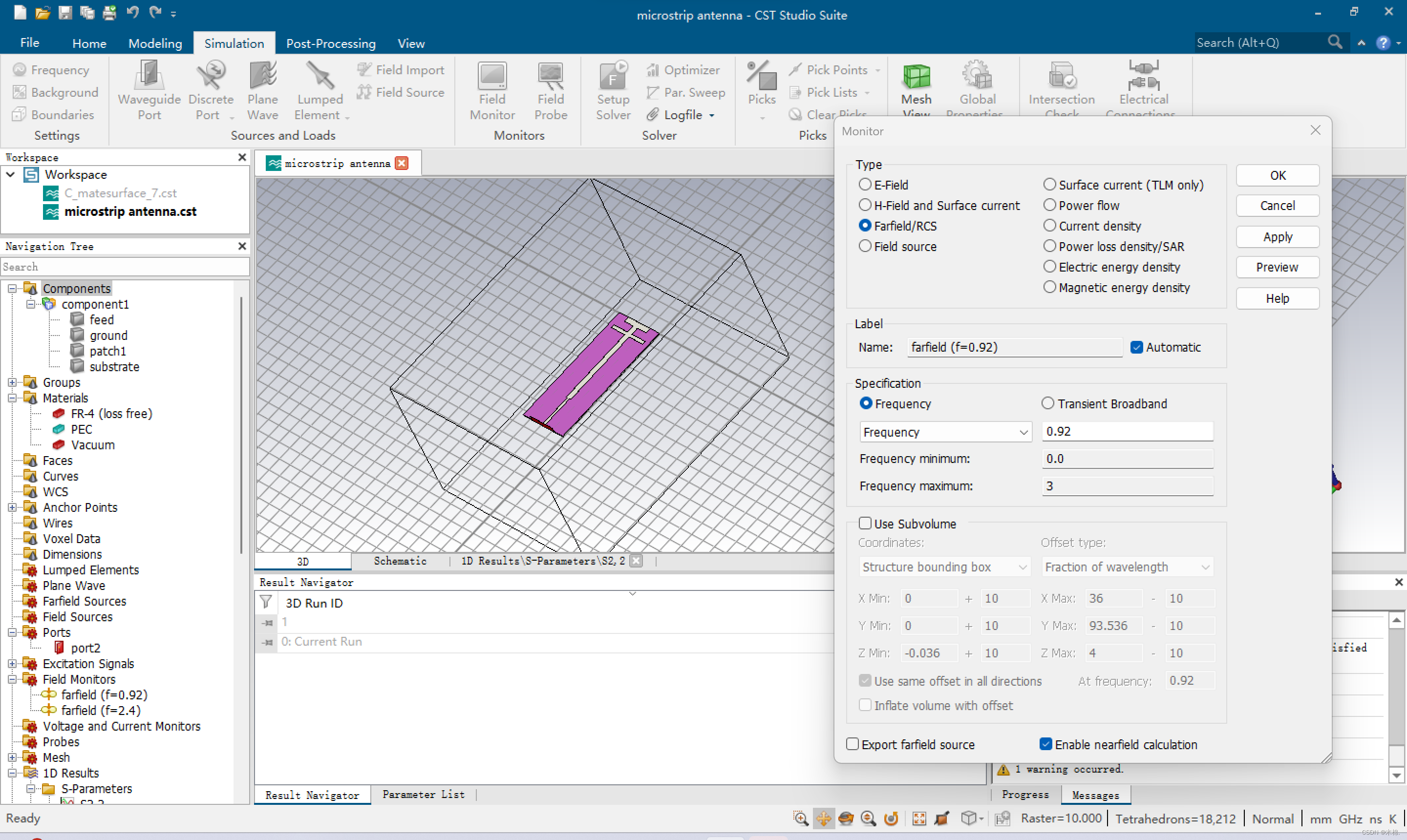The width and height of the screenshot is (1407, 840).
Task: Click the frequency value input field
Action: pos(1127,431)
